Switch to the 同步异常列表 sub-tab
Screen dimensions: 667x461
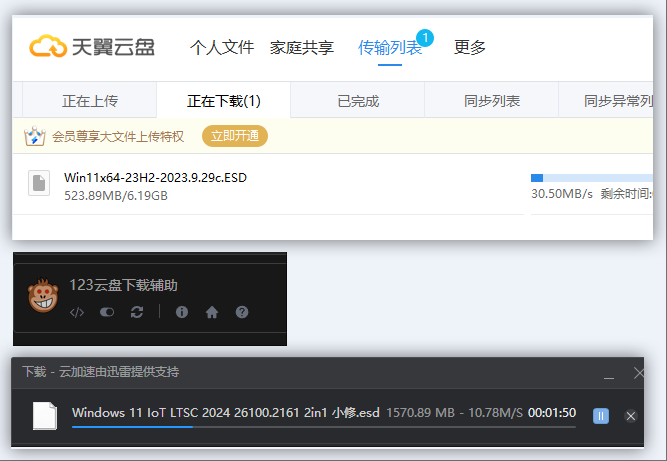point(606,101)
